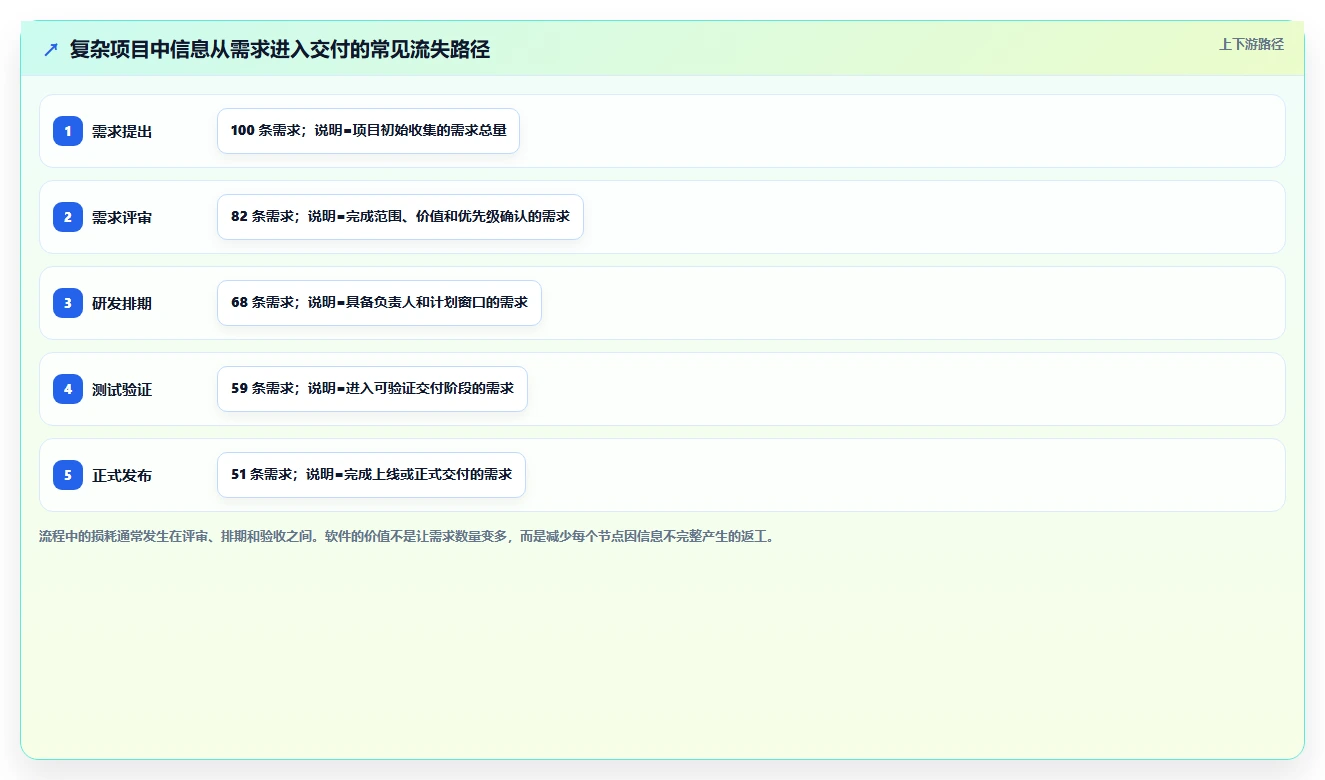Click the 测试验证 stage label

pyautogui.click(x=122, y=389)
